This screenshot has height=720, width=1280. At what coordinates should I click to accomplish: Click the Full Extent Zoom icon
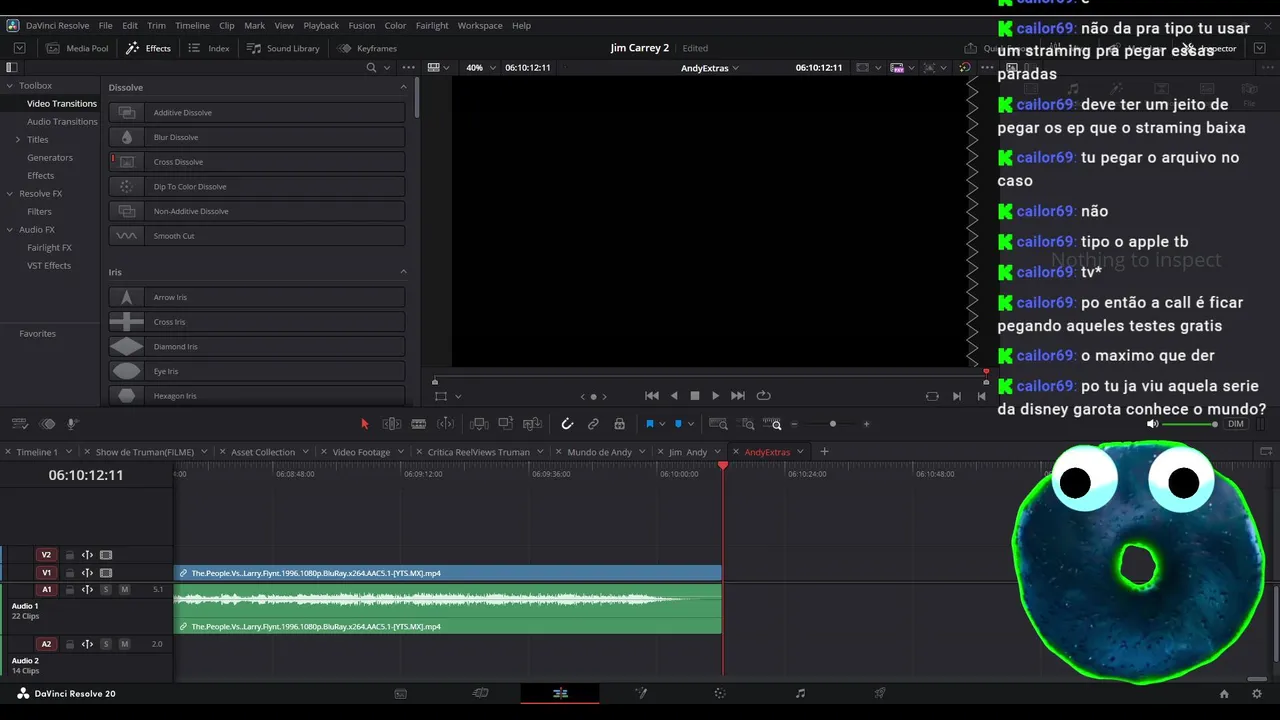click(x=718, y=424)
